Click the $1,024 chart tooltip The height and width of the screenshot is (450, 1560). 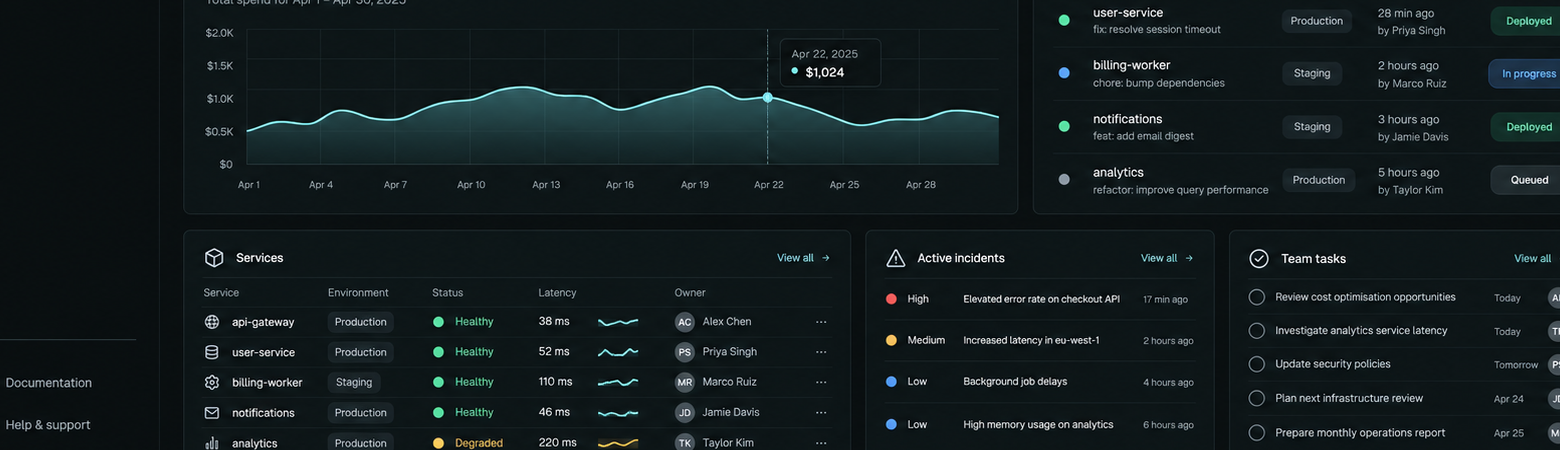pos(829,63)
